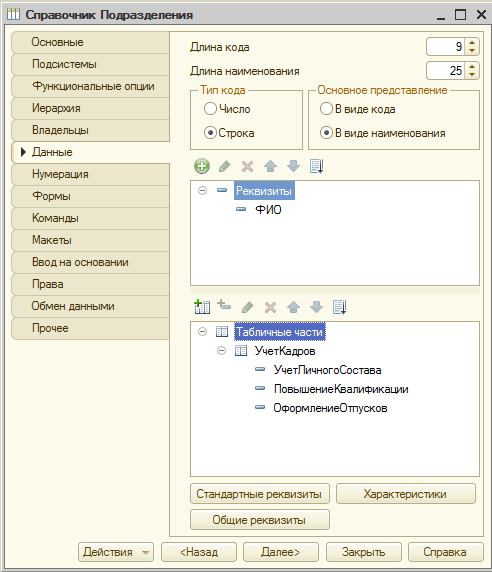Open the Основные tab
Viewport: 492px width, 572px height.
[90, 42]
